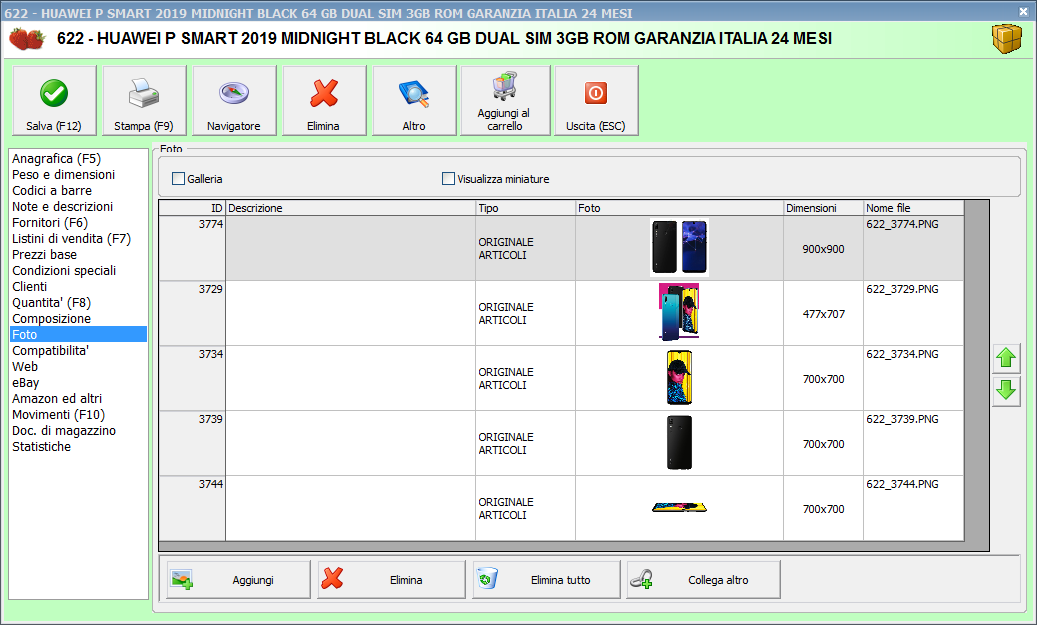
Task: Open the Altro magnifier button
Action: pyautogui.click(x=414, y=101)
